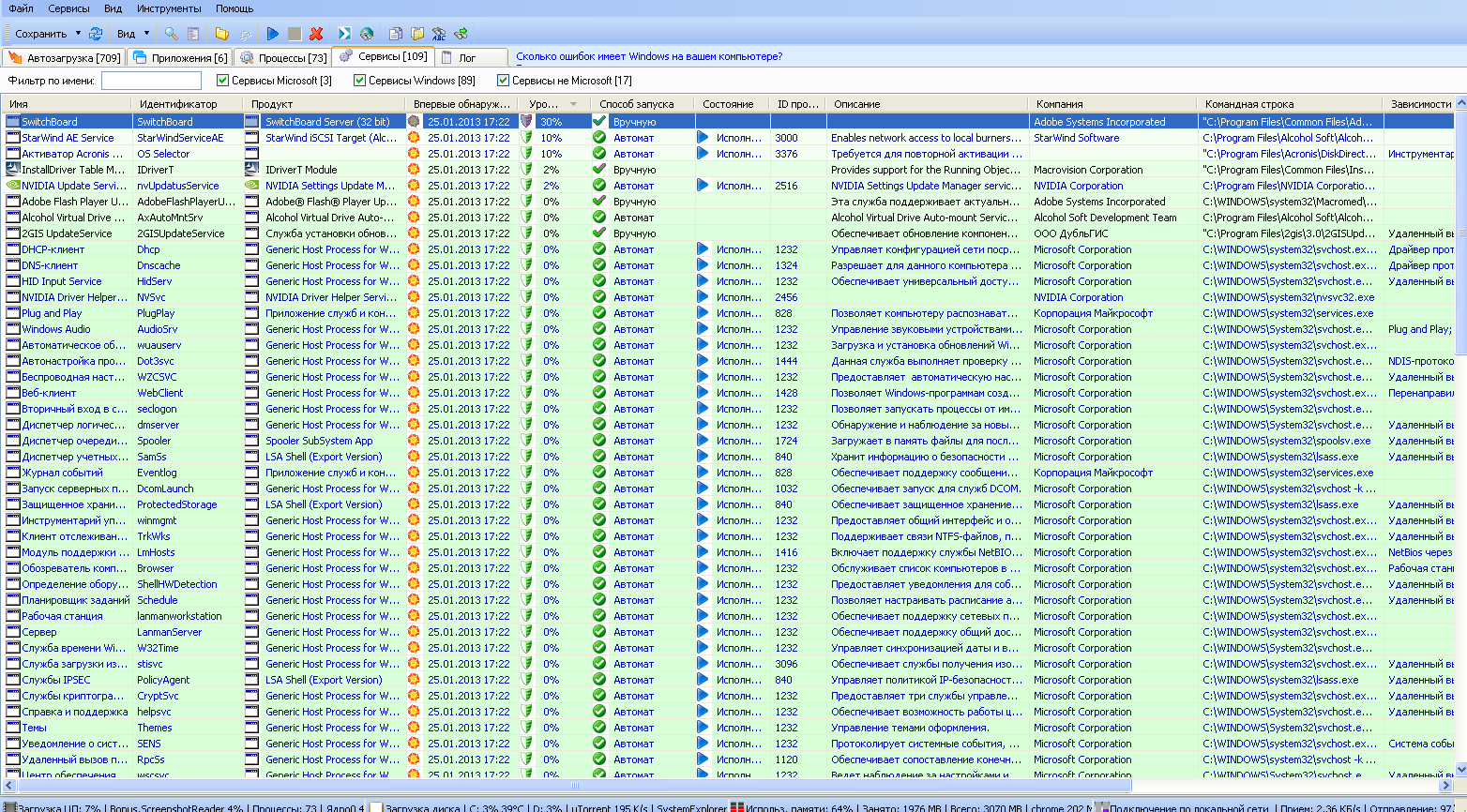Click the blue arrow box toolbar icon
The image size is (1467, 812).
345,34
